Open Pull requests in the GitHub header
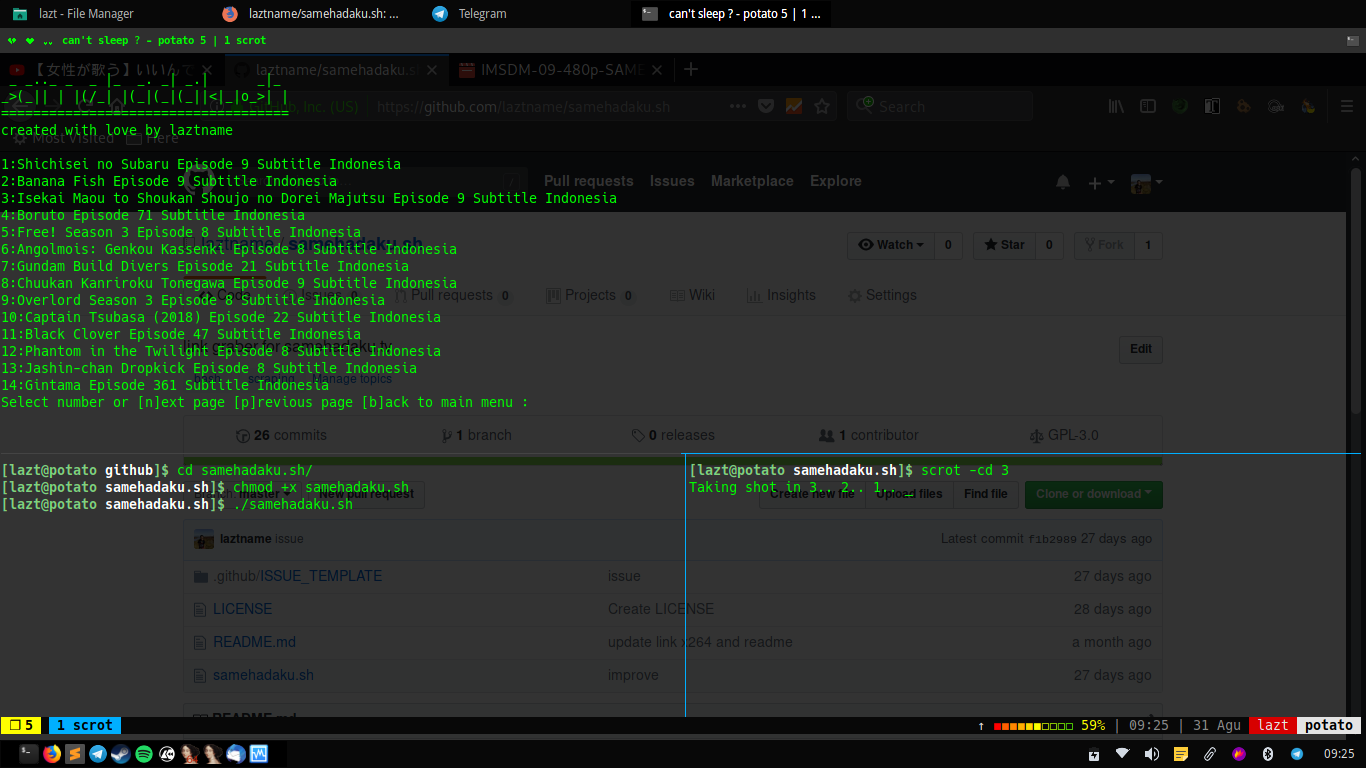The height and width of the screenshot is (768, 1366). pyautogui.click(x=589, y=181)
